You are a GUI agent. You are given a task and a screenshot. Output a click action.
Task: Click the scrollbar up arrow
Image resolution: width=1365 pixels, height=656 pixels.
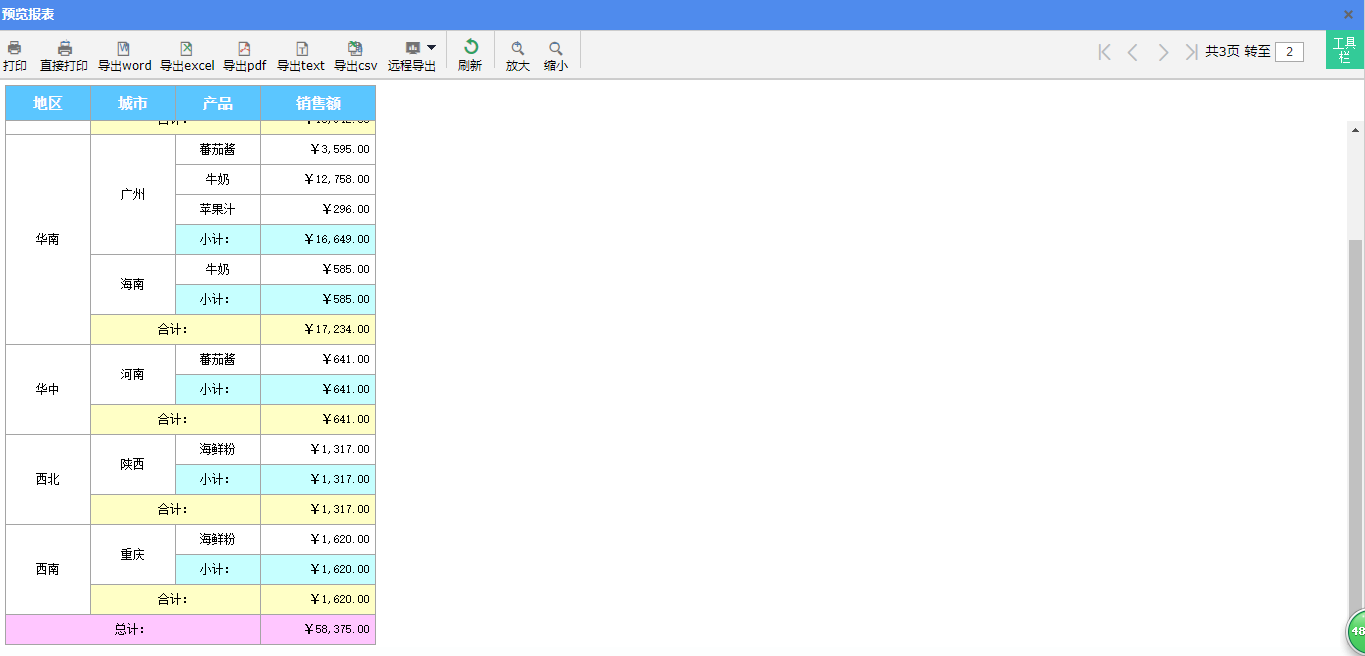(1356, 130)
